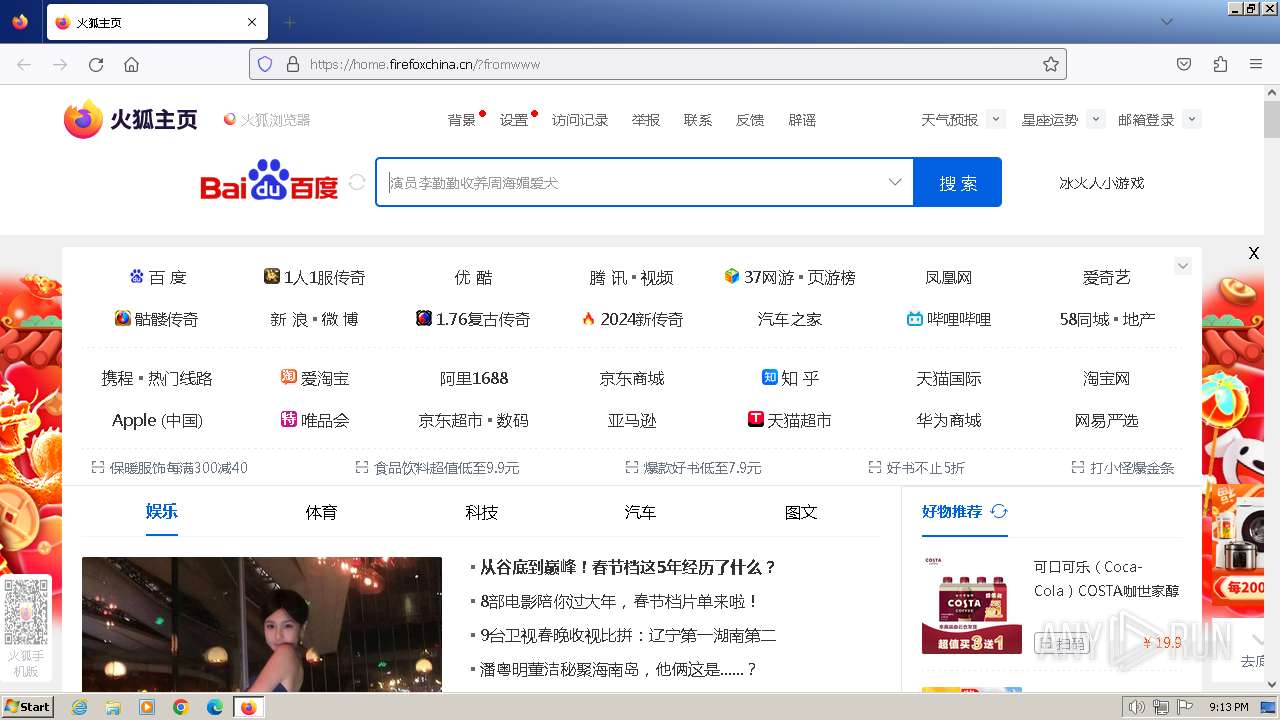Close the side advertisement with X
This screenshot has height=720, width=1280.
[1253, 253]
